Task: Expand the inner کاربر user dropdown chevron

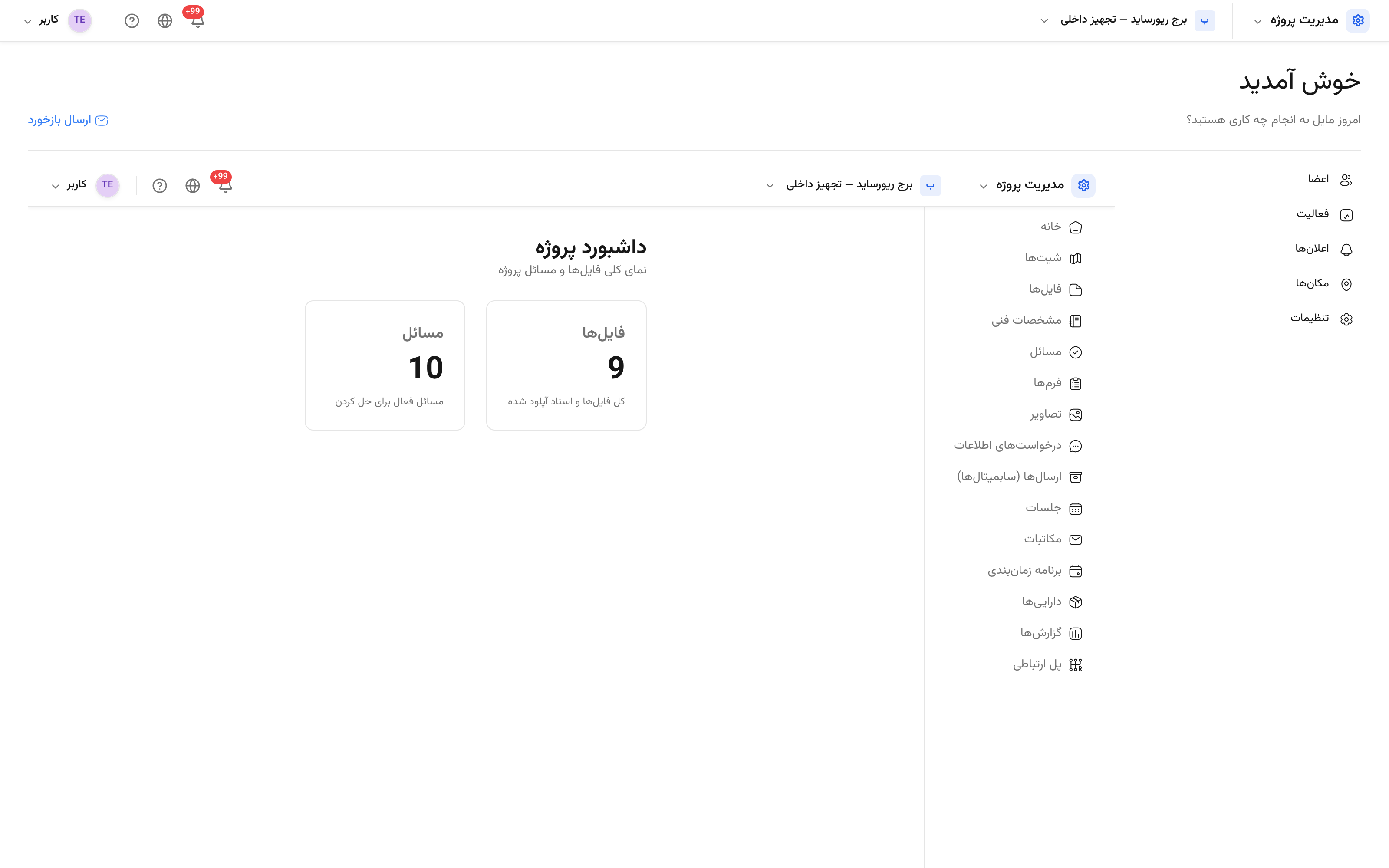Action: pos(55,186)
